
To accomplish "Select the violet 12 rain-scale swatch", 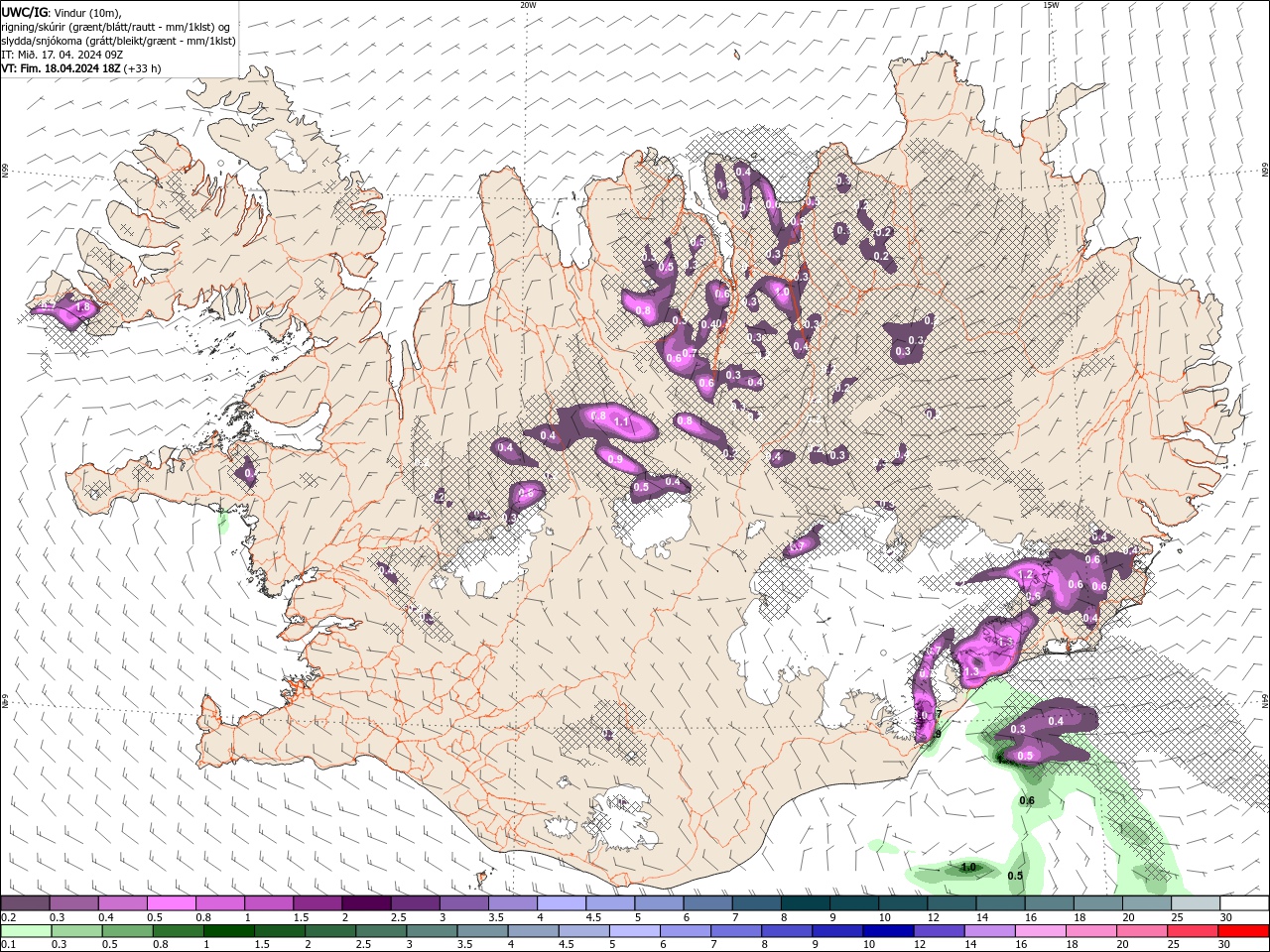I will [939, 930].
